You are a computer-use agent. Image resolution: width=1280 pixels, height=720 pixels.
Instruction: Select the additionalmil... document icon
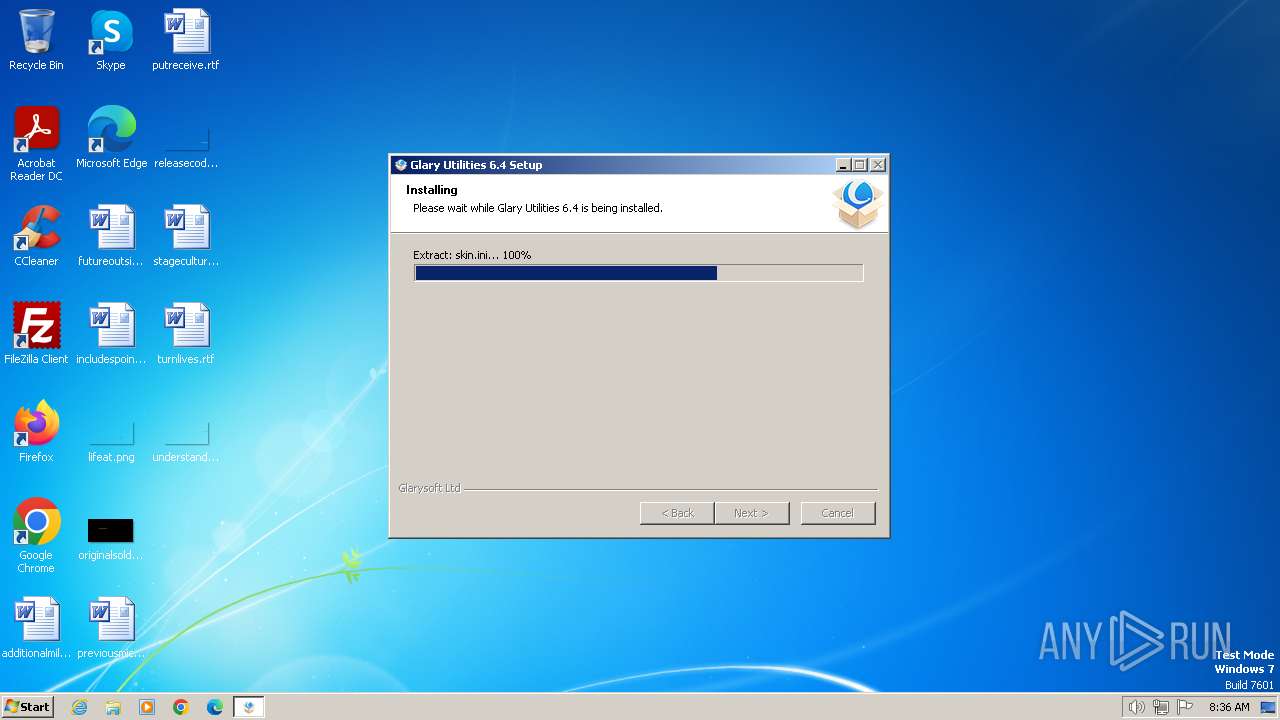point(36,628)
